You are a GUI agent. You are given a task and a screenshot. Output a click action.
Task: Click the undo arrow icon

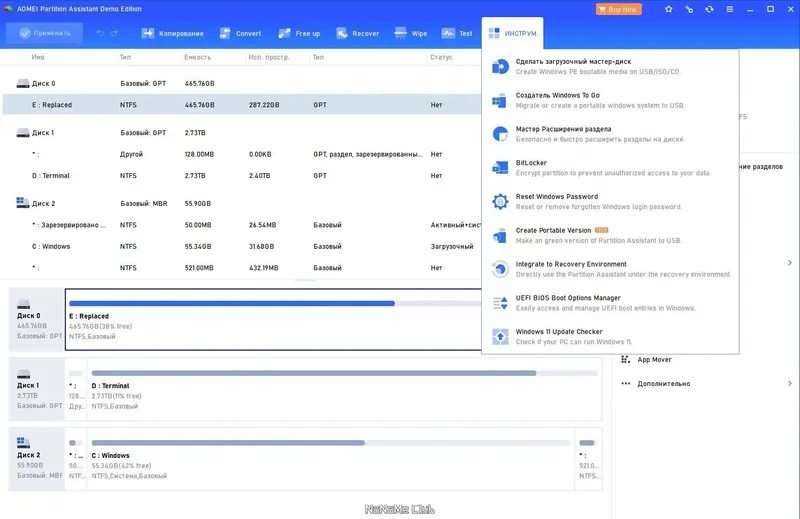(100, 33)
